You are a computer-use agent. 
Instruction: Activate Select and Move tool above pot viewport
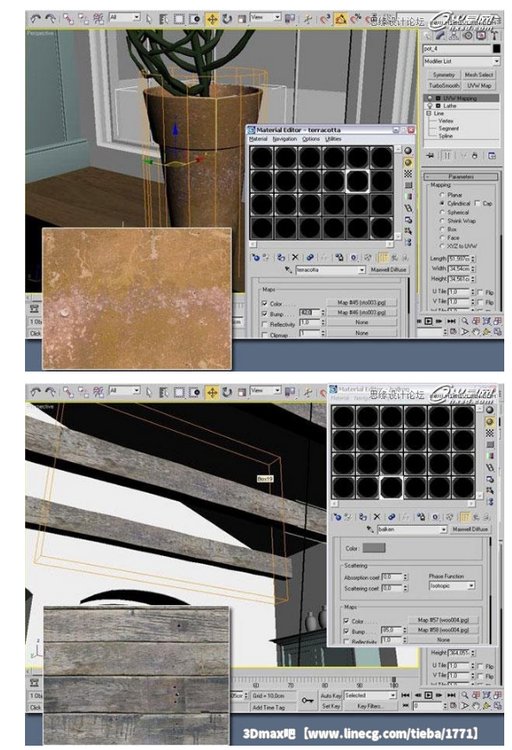[x=211, y=19]
